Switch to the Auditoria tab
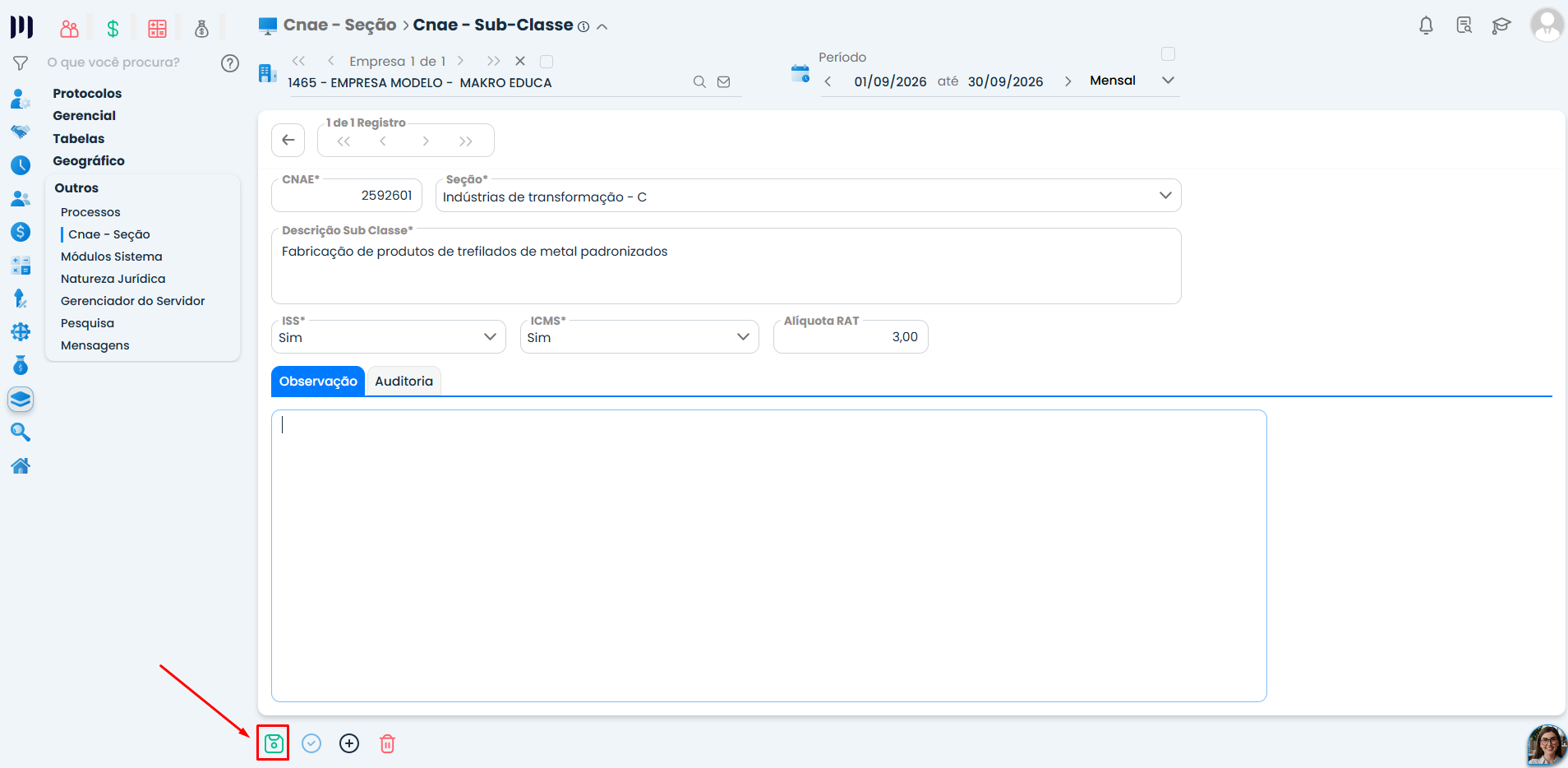Screen dimensions: 1568x768 404,381
